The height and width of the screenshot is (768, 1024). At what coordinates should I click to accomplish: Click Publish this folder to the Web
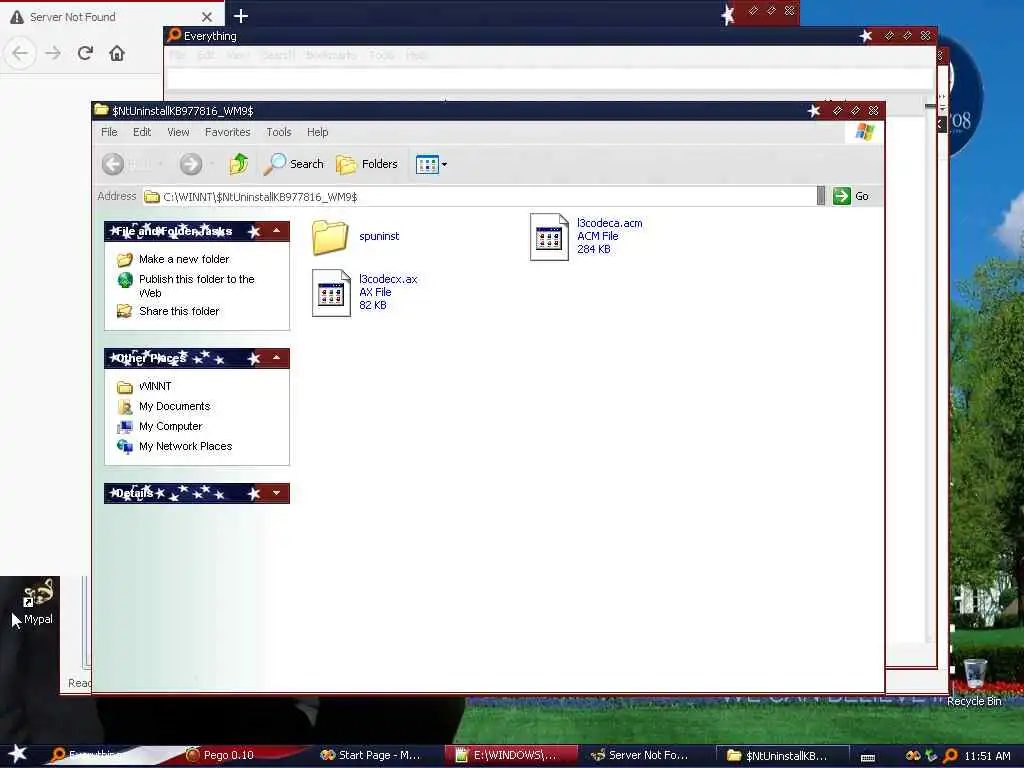click(196, 286)
